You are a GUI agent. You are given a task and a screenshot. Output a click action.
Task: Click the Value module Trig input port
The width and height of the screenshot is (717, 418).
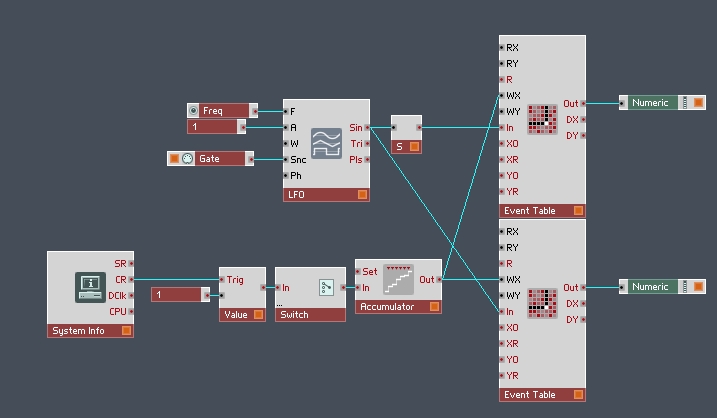pyautogui.click(x=222, y=279)
